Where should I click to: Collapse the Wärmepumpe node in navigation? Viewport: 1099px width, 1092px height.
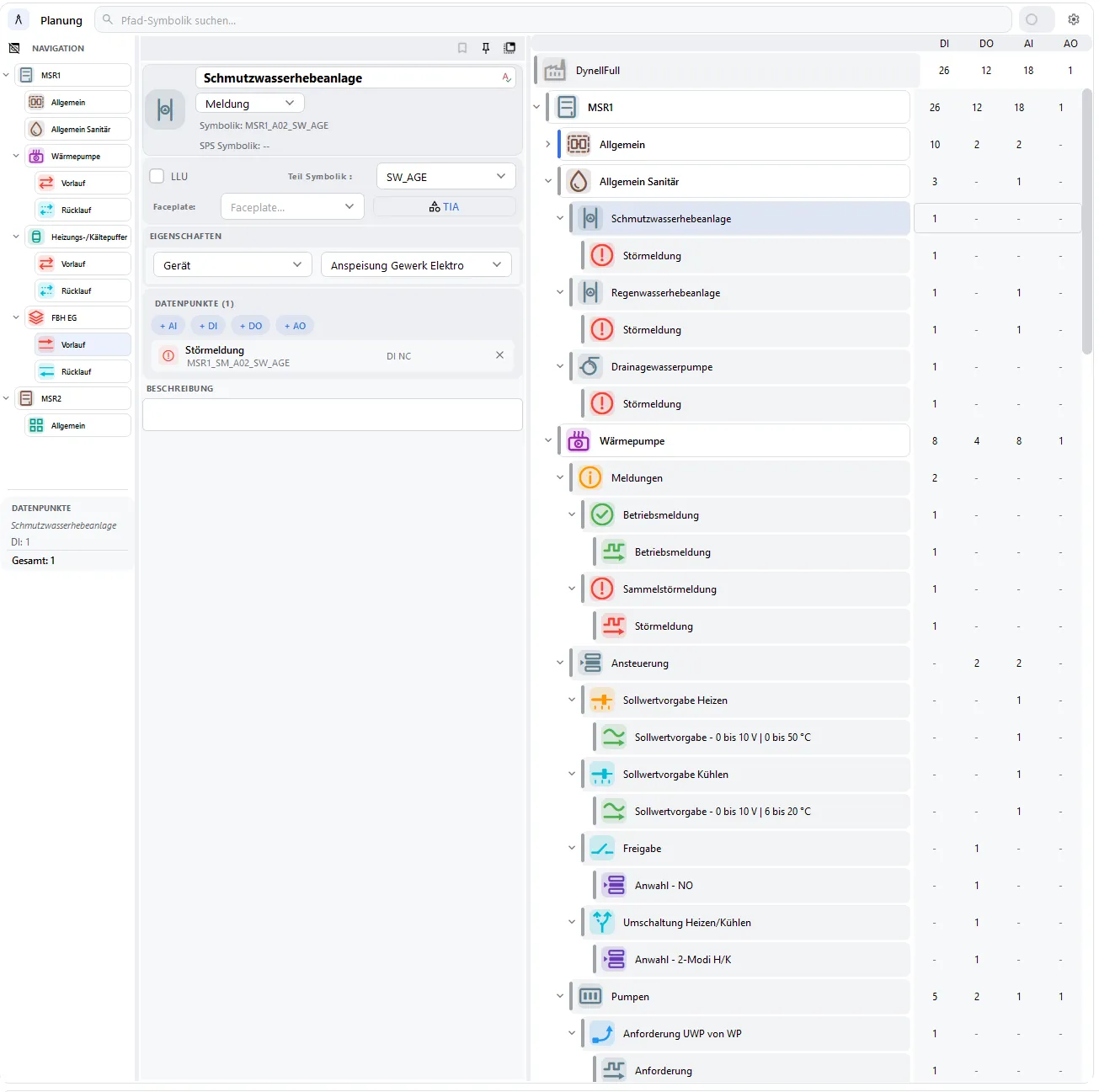click(16, 156)
